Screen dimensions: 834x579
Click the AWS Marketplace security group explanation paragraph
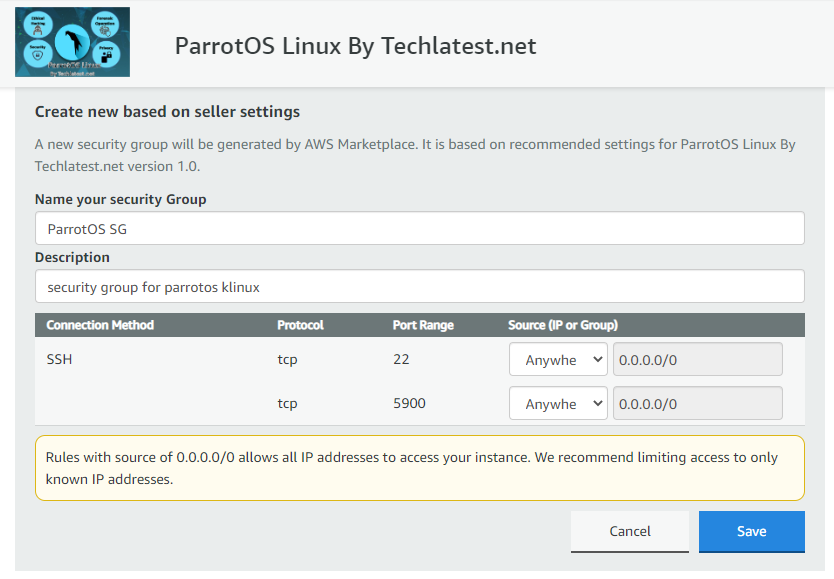415,155
